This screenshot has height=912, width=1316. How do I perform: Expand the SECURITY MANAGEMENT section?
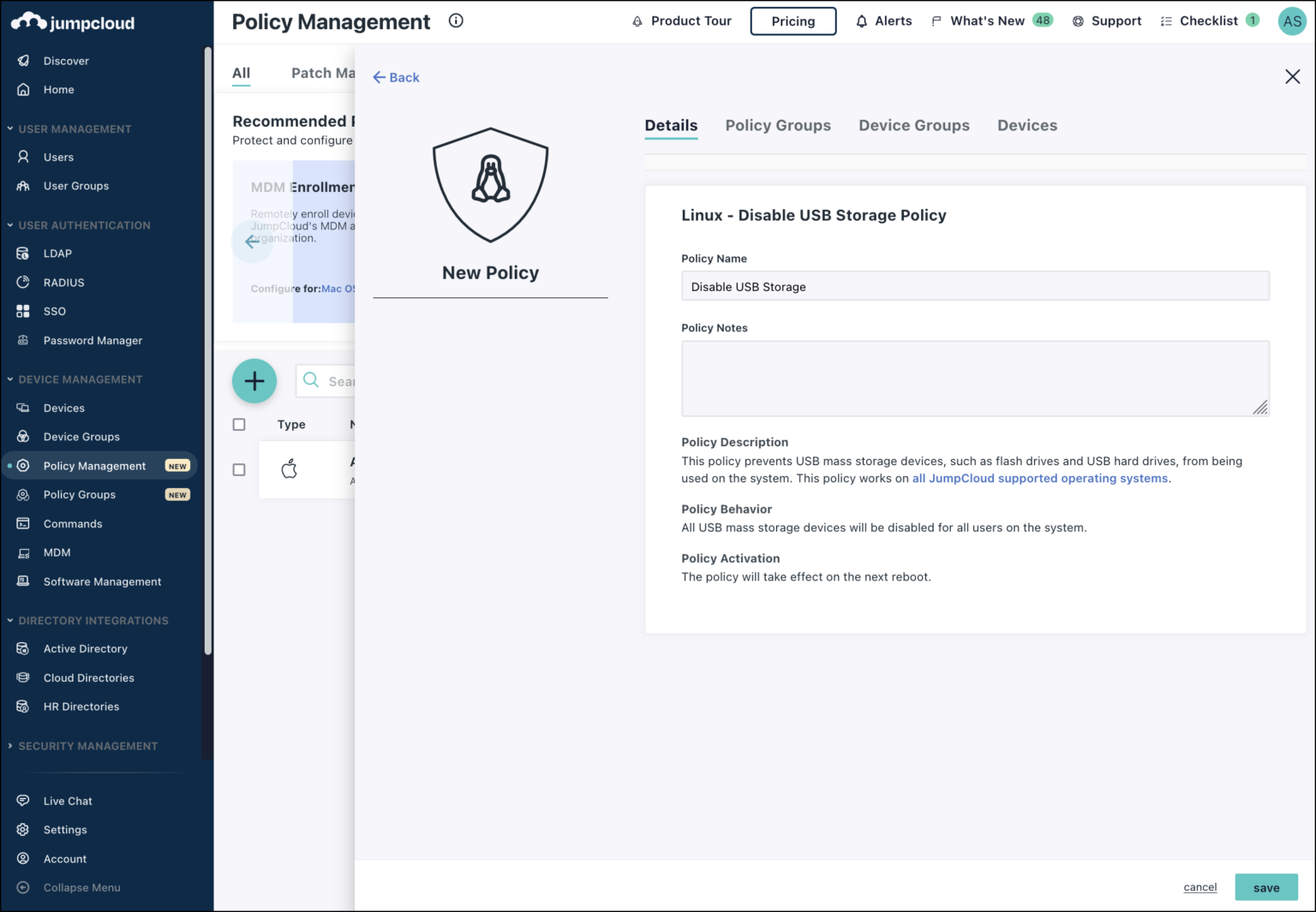tap(88, 746)
